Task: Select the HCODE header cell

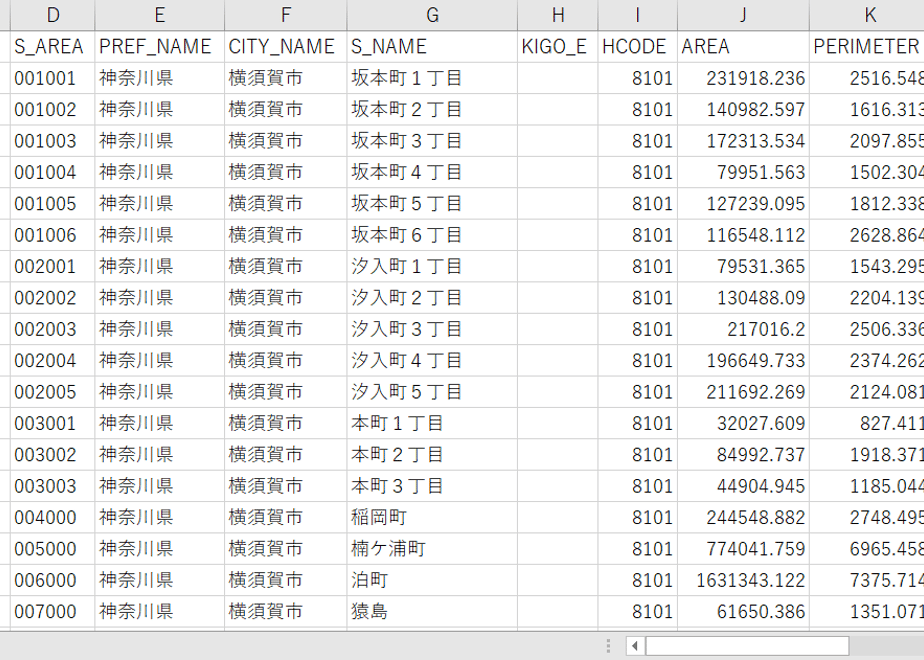Action: (x=638, y=47)
